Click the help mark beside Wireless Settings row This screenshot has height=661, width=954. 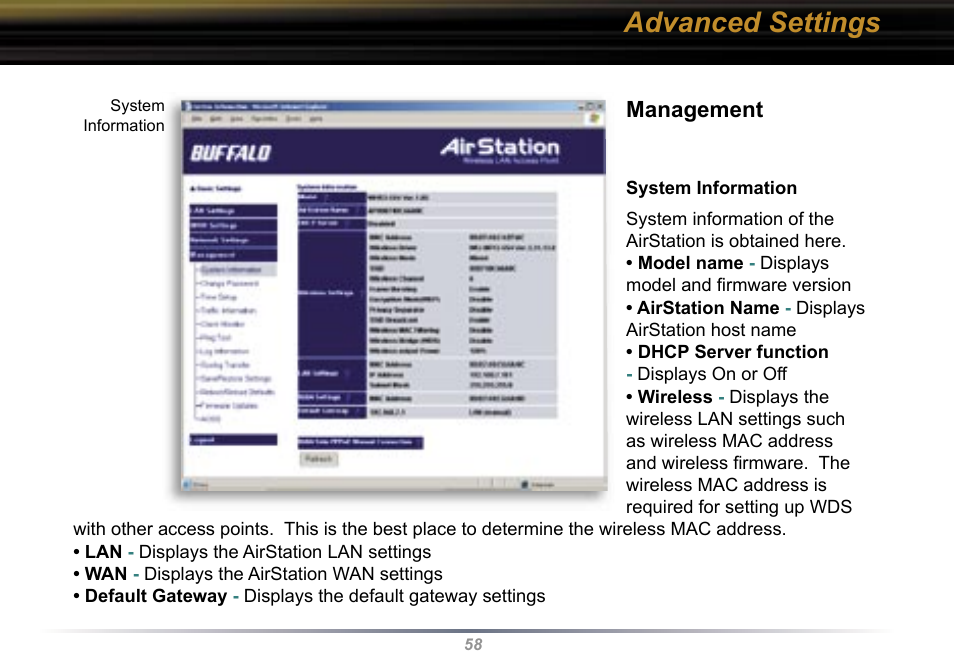361,293
